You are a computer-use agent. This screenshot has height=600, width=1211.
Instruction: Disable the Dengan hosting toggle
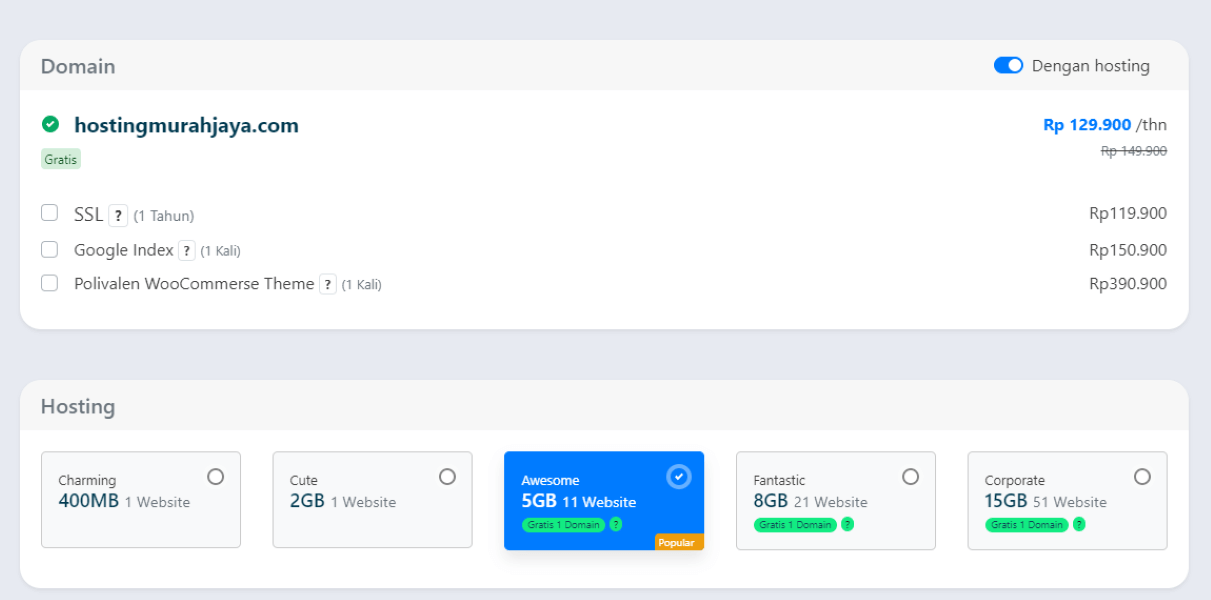pos(1008,65)
